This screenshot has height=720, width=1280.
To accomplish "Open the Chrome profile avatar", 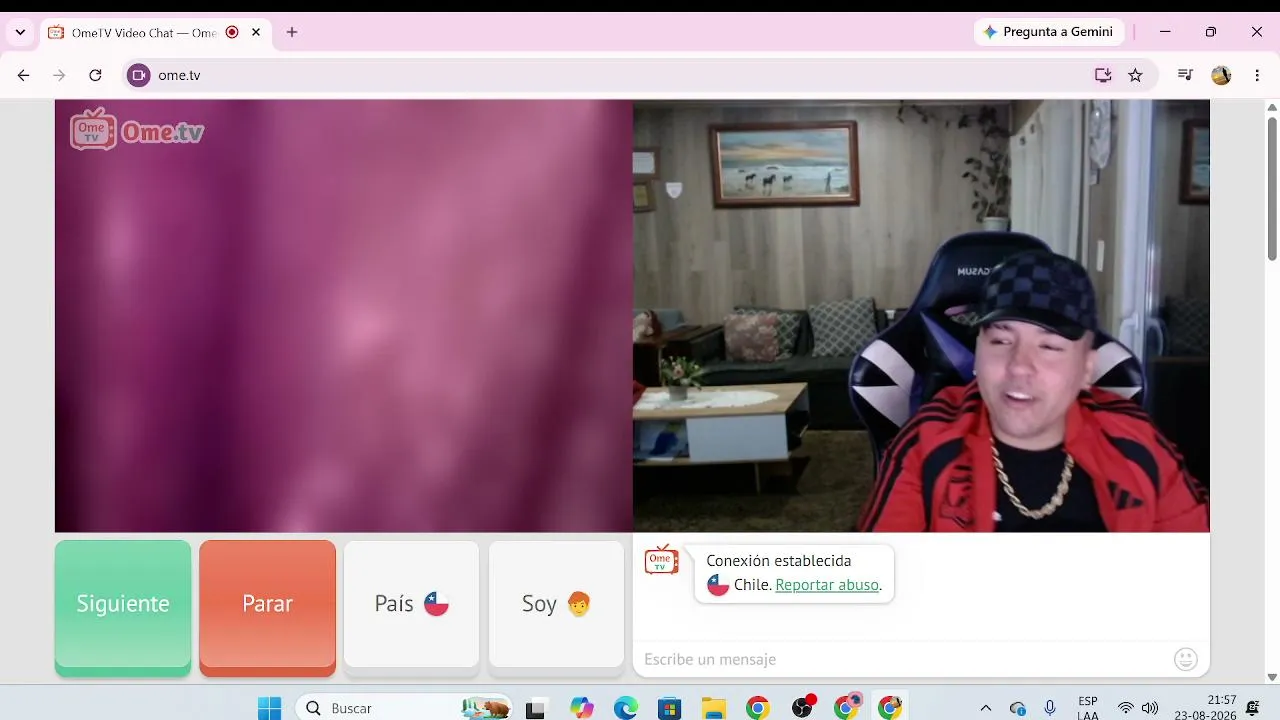I will (x=1221, y=75).
